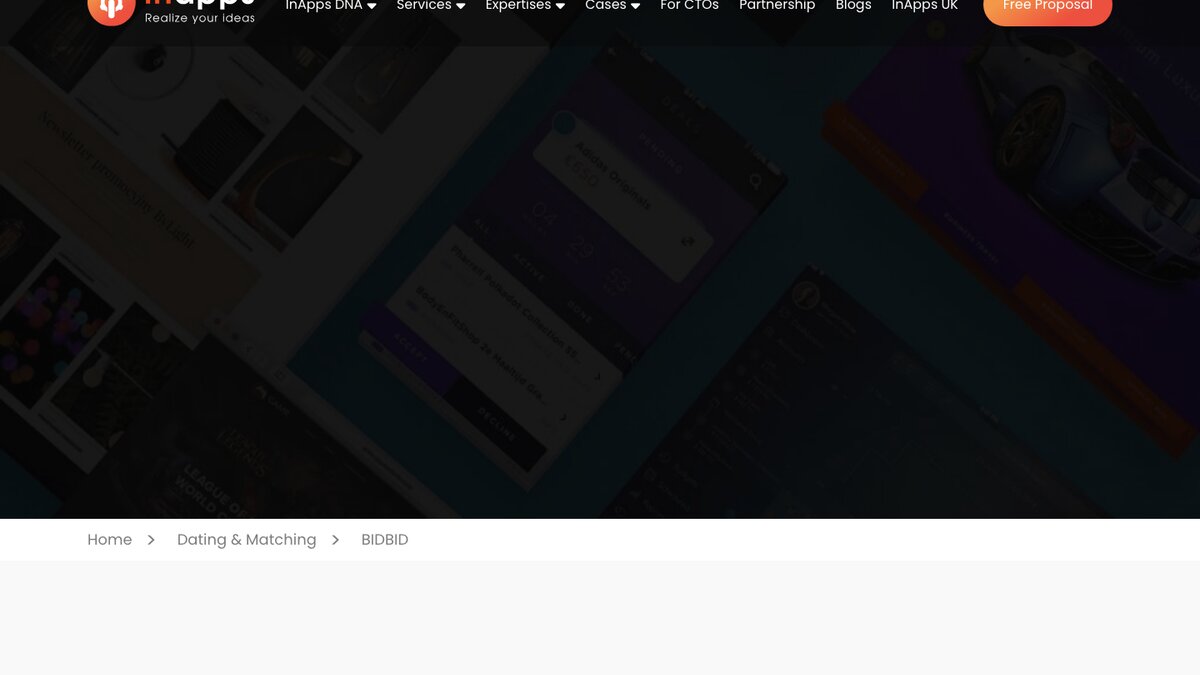Image resolution: width=1200 pixels, height=675 pixels.
Task: Click the dropdown arrow beside InApps DNA
Action: tap(371, 5)
